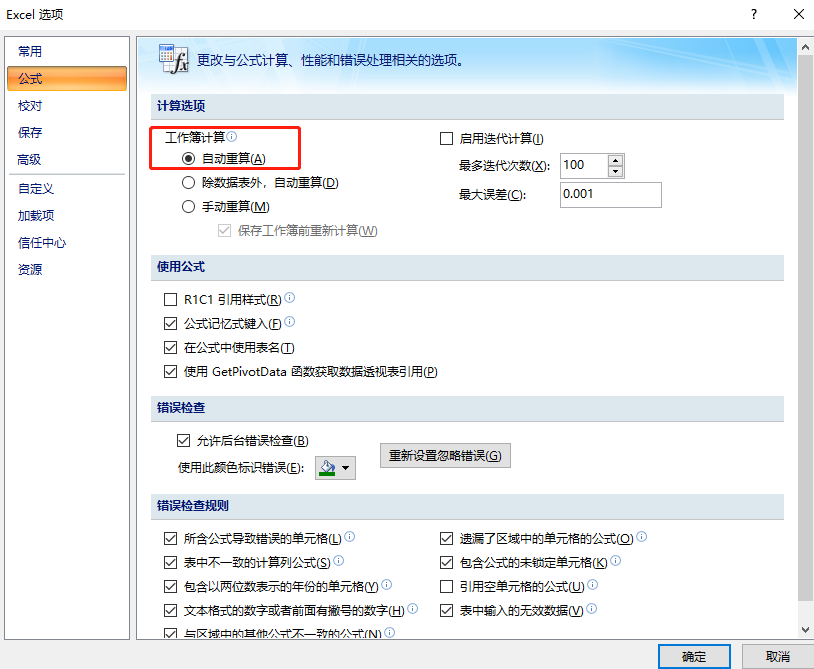Click info icon beside 表中输入的无效数据
This screenshot has height=669, width=814.
[x=592, y=609]
